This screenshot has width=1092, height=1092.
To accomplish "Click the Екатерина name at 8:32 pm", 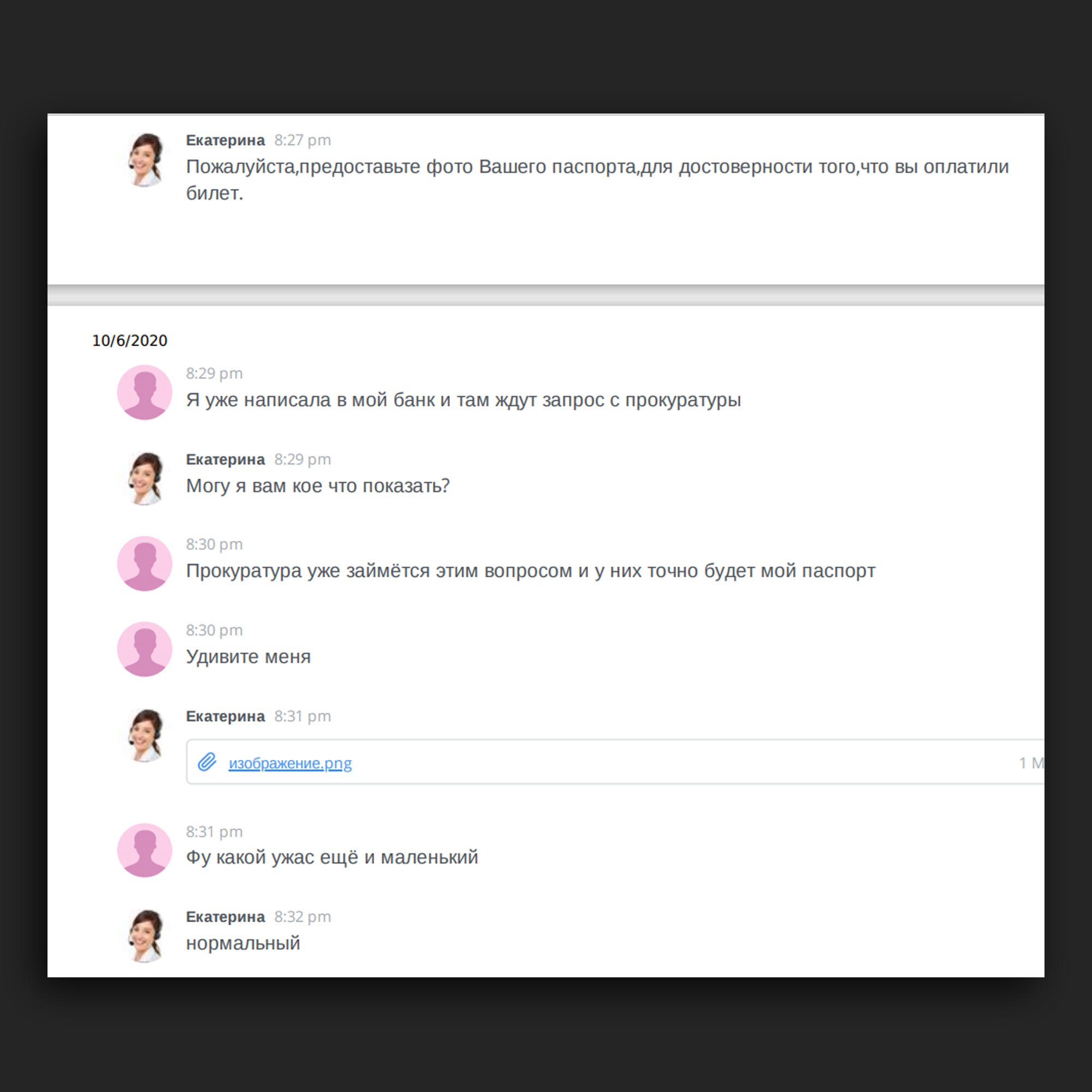I will click(225, 917).
